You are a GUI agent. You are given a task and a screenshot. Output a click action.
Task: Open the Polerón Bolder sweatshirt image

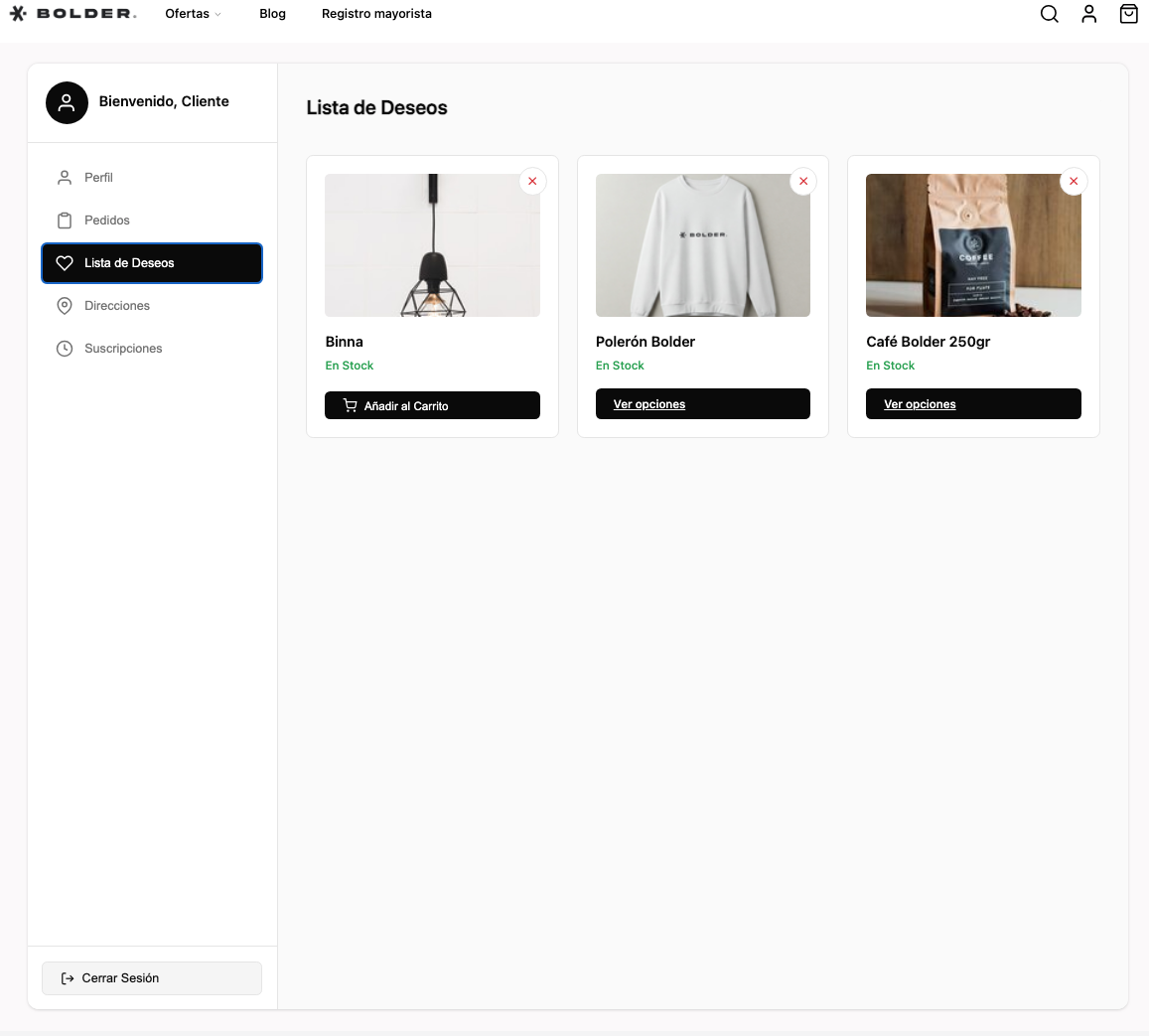point(703,245)
